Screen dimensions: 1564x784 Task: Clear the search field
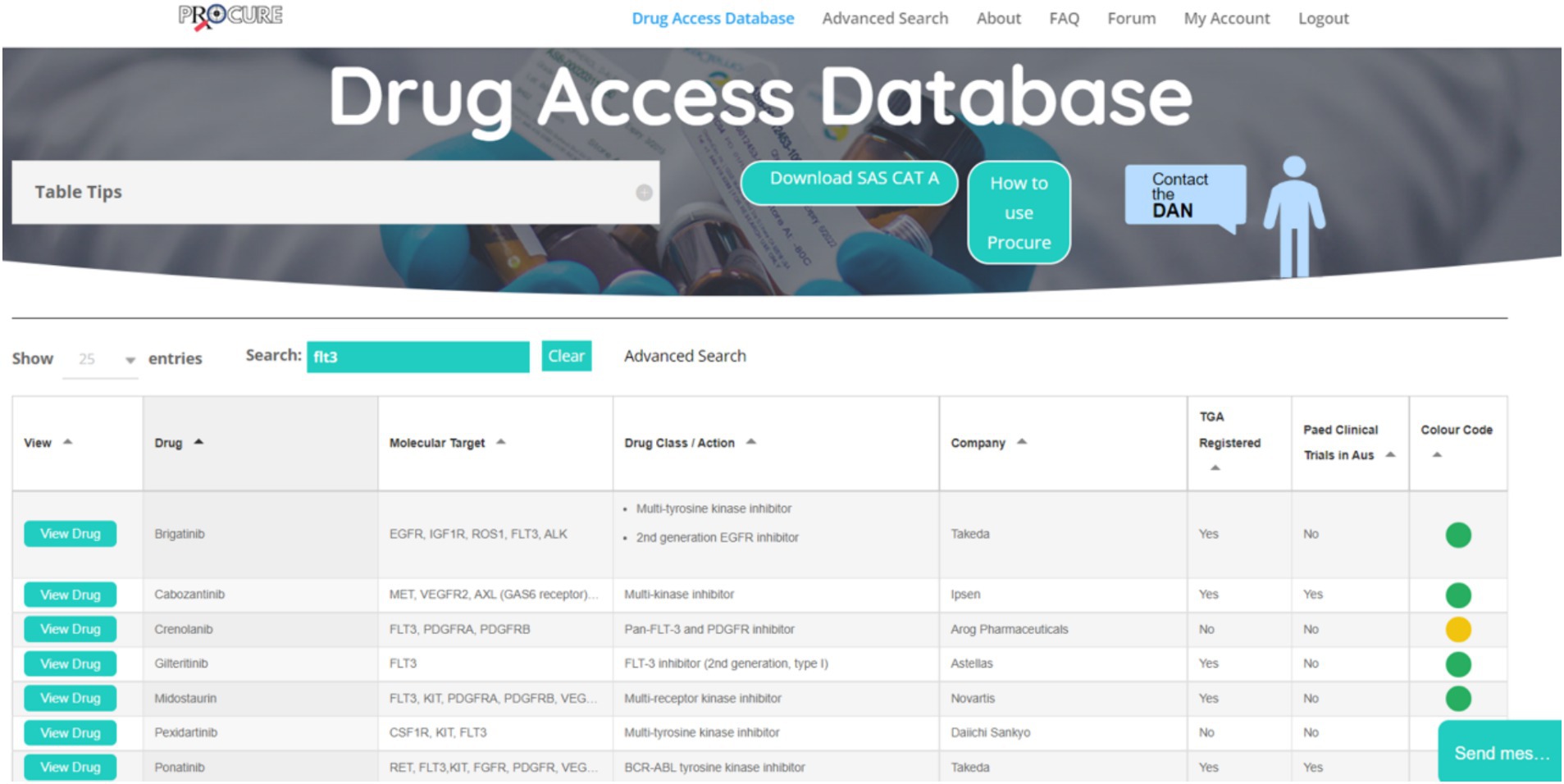coord(566,356)
